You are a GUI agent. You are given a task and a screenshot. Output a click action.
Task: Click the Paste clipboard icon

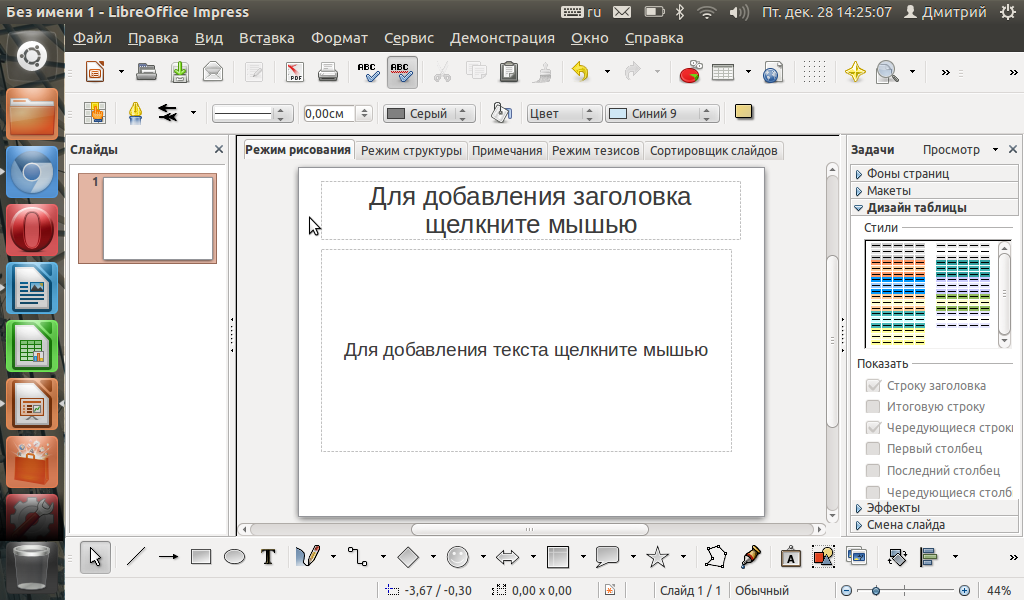pyautogui.click(x=509, y=72)
